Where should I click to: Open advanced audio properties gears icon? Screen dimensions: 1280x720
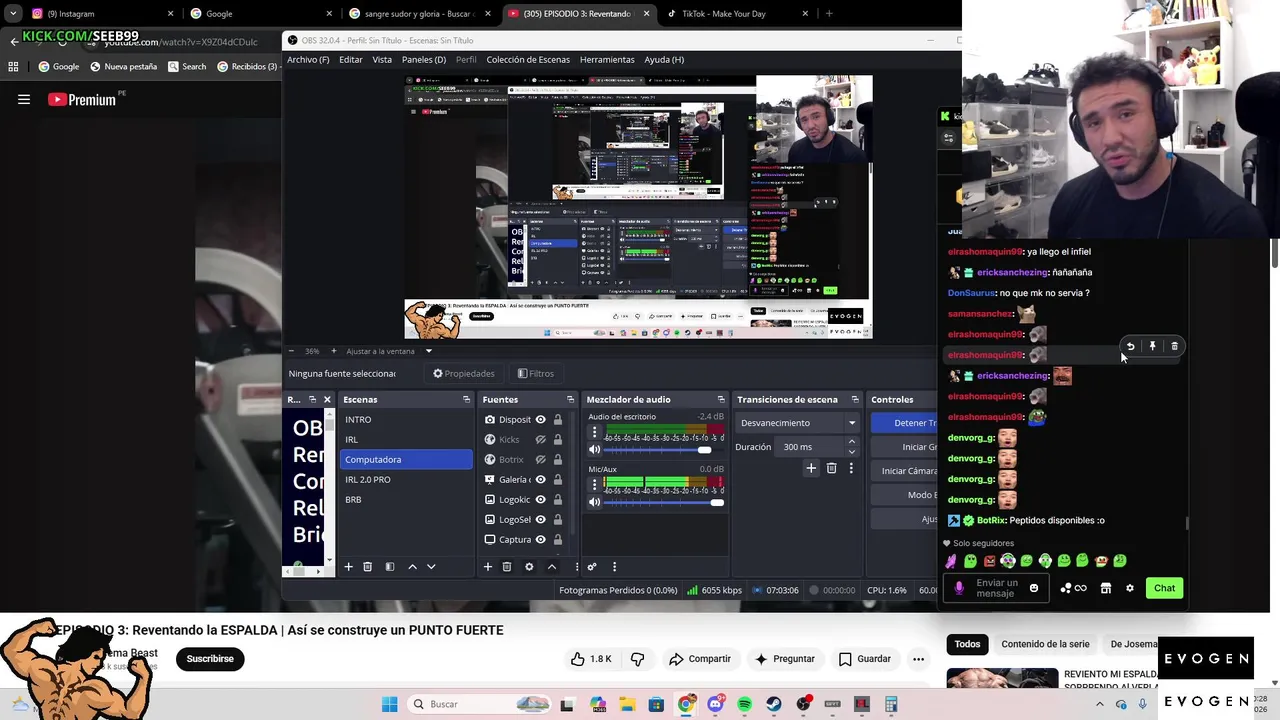pos(592,567)
